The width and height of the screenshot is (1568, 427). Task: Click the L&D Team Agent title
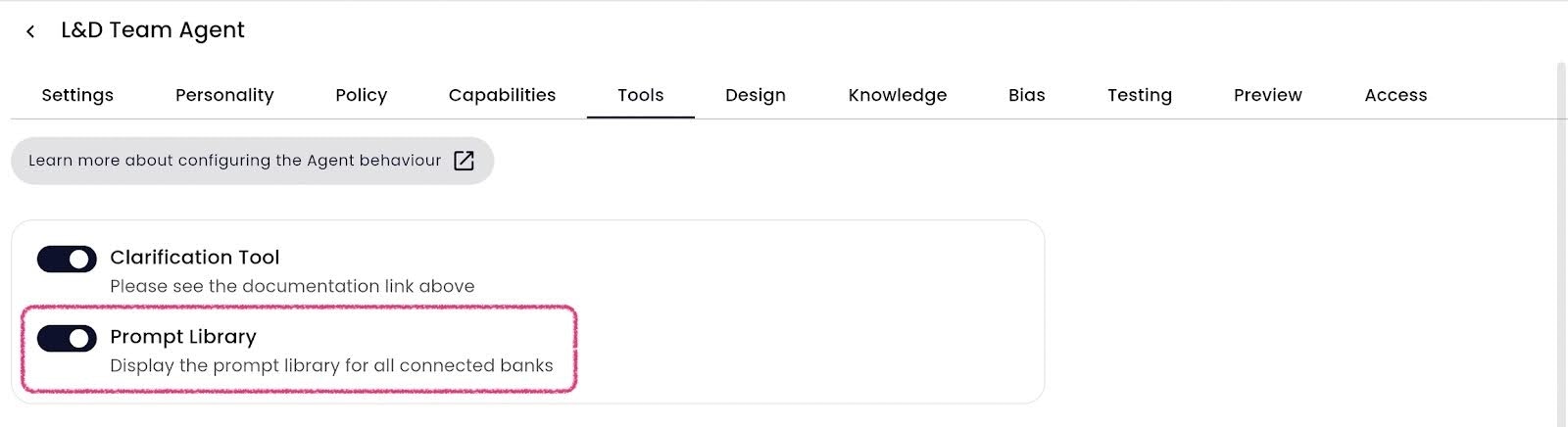(x=153, y=30)
